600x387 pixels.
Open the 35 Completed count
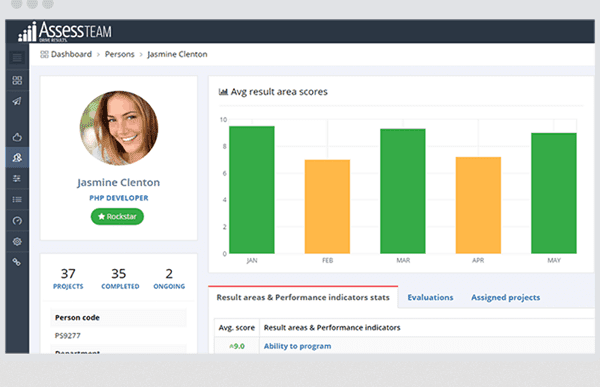pos(120,278)
